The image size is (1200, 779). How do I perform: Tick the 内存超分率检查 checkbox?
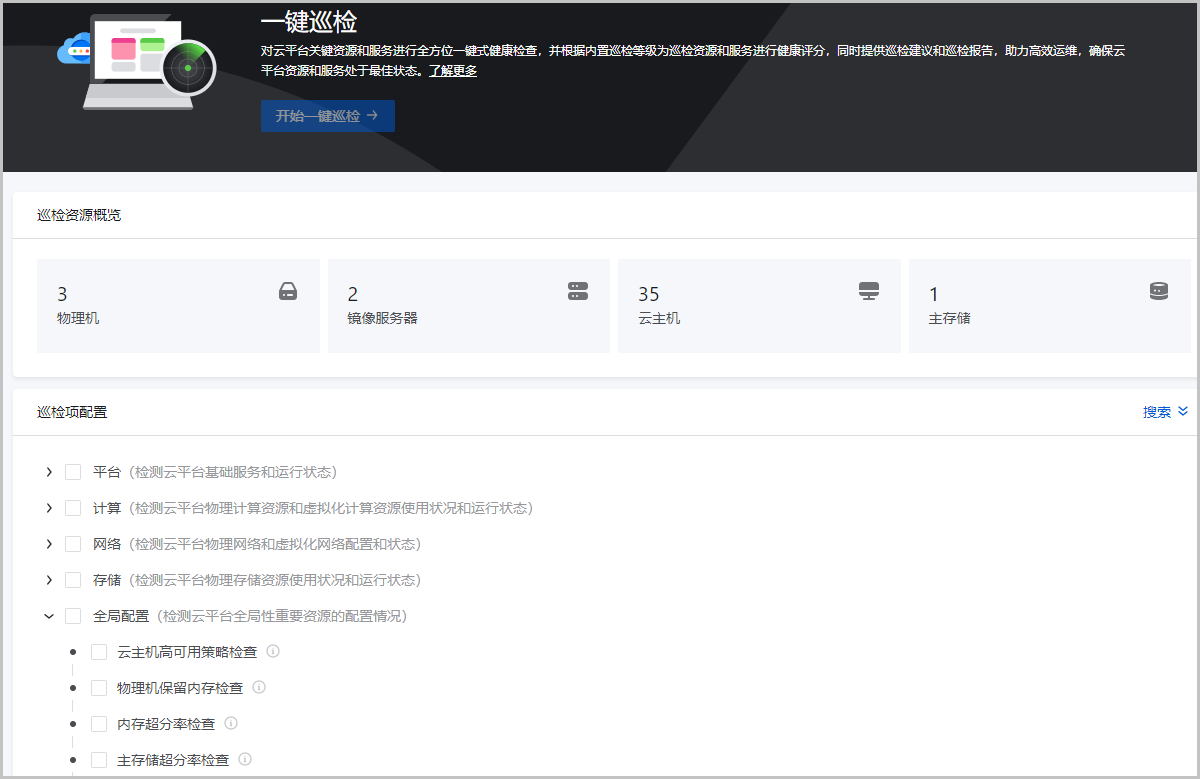(x=99, y=724)
